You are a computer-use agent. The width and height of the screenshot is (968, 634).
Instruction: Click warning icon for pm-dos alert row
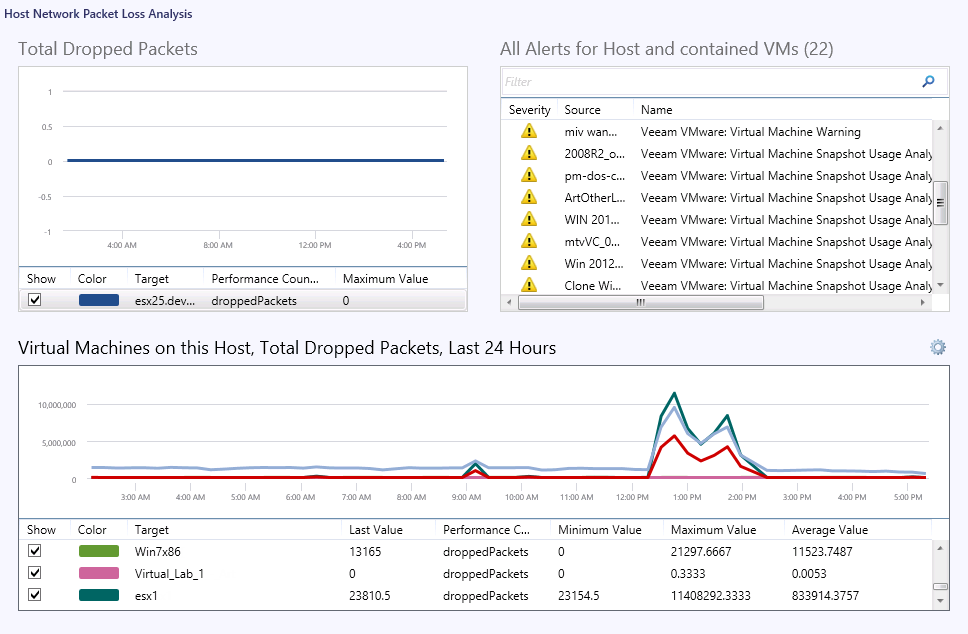pos(529,176)
